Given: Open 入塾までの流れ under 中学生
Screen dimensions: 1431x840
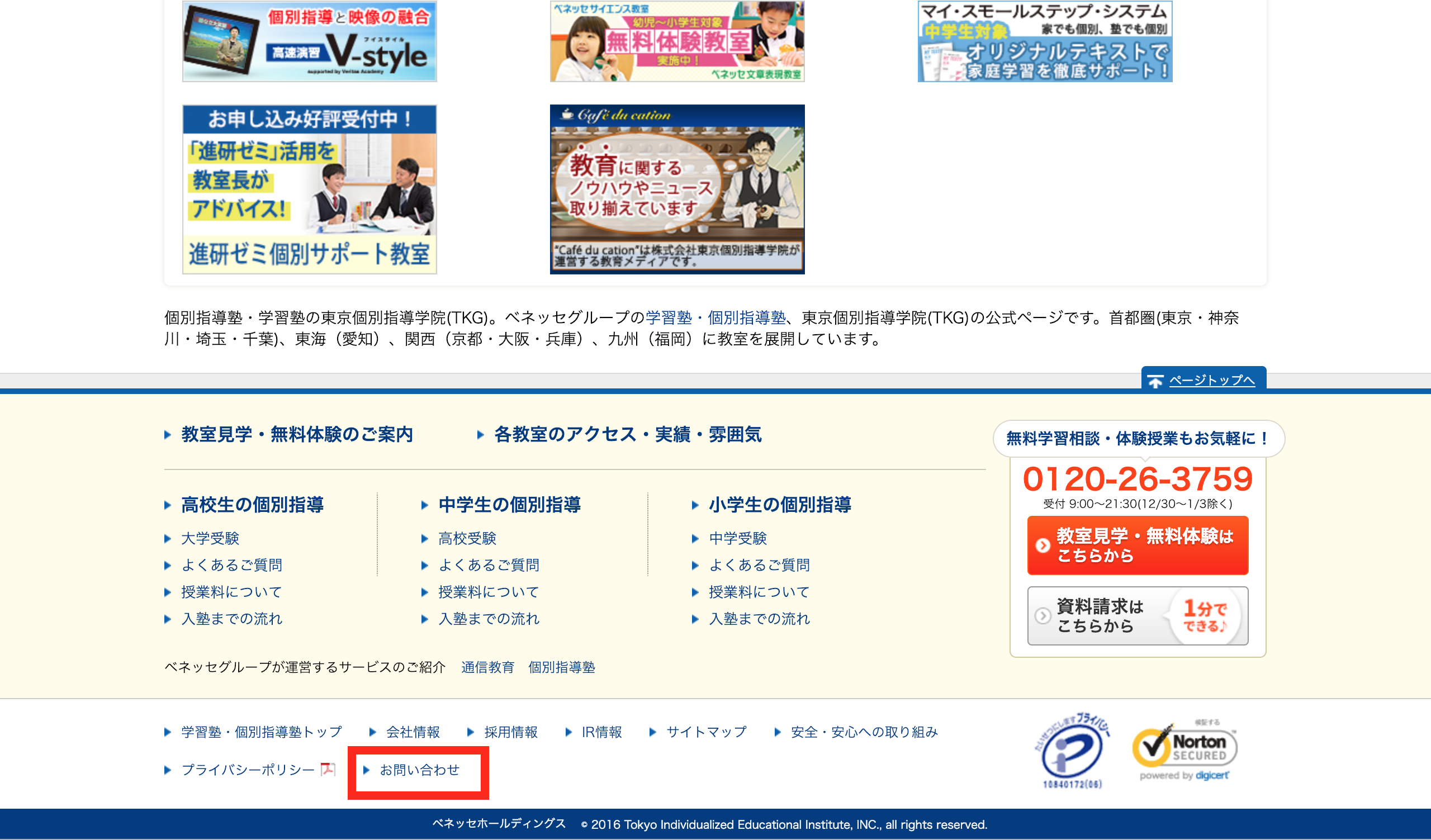Looking at the screenshot, I should [x=489, y=619].
